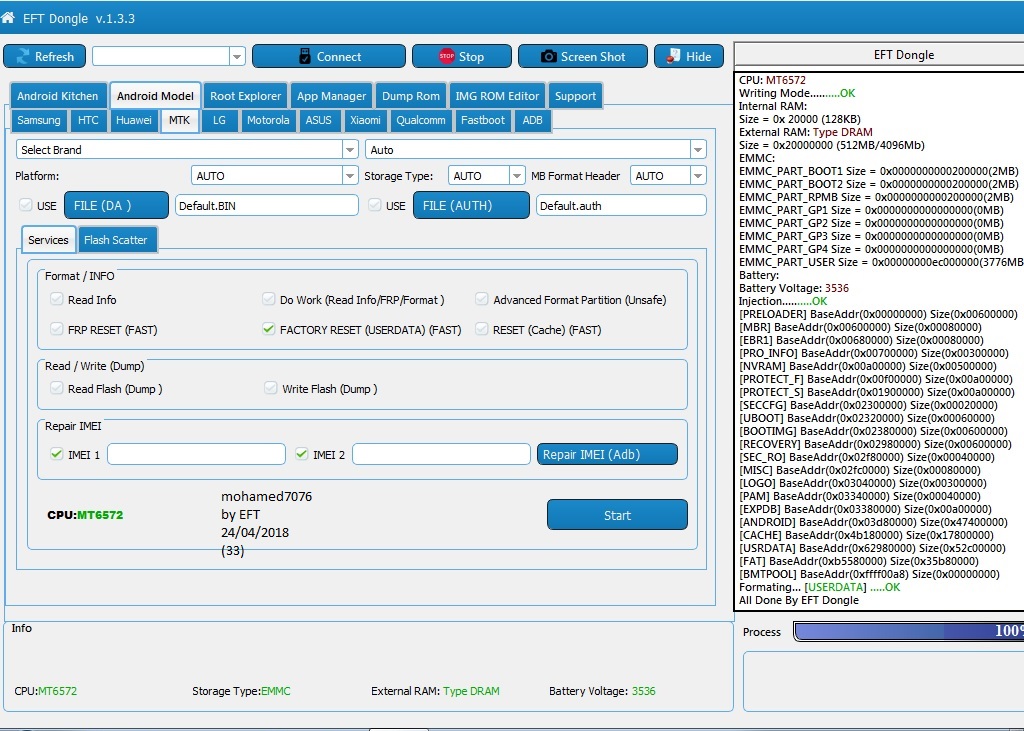Image resolution: width=1024 pixels, height=731 pixels.
Task: Toggle USE checkbox beside FILE (DA)
Action: [x=25, y=205]
